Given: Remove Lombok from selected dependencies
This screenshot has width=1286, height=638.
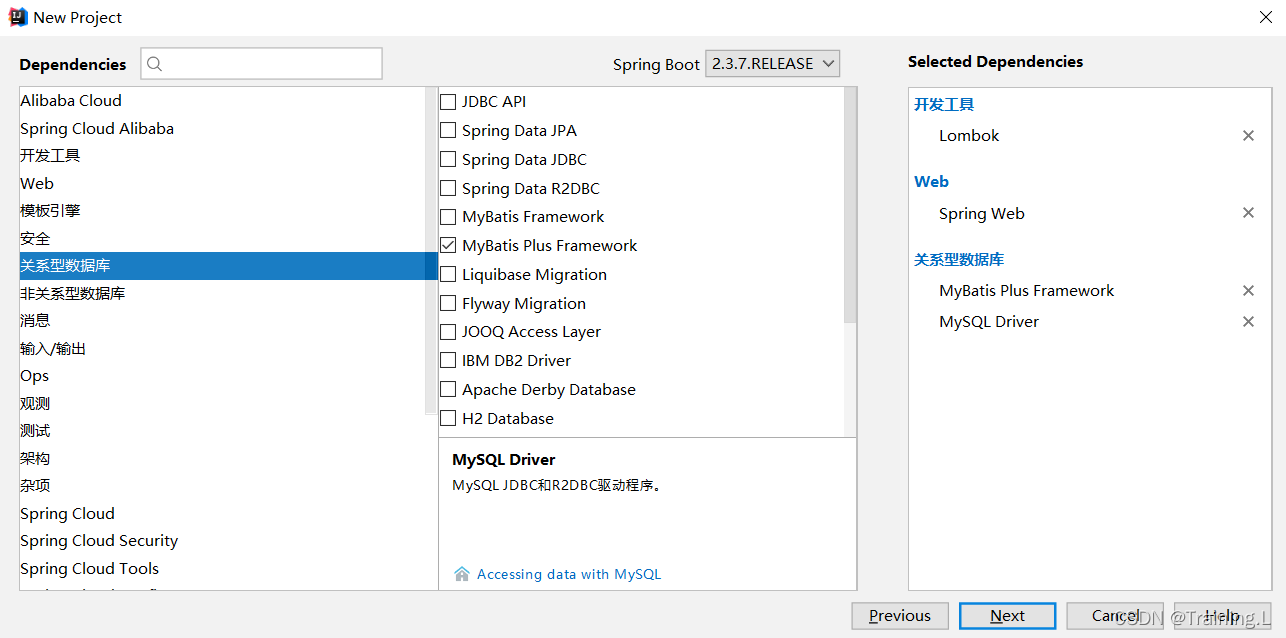Looking at the screenshot, I should click(1248, 136).
